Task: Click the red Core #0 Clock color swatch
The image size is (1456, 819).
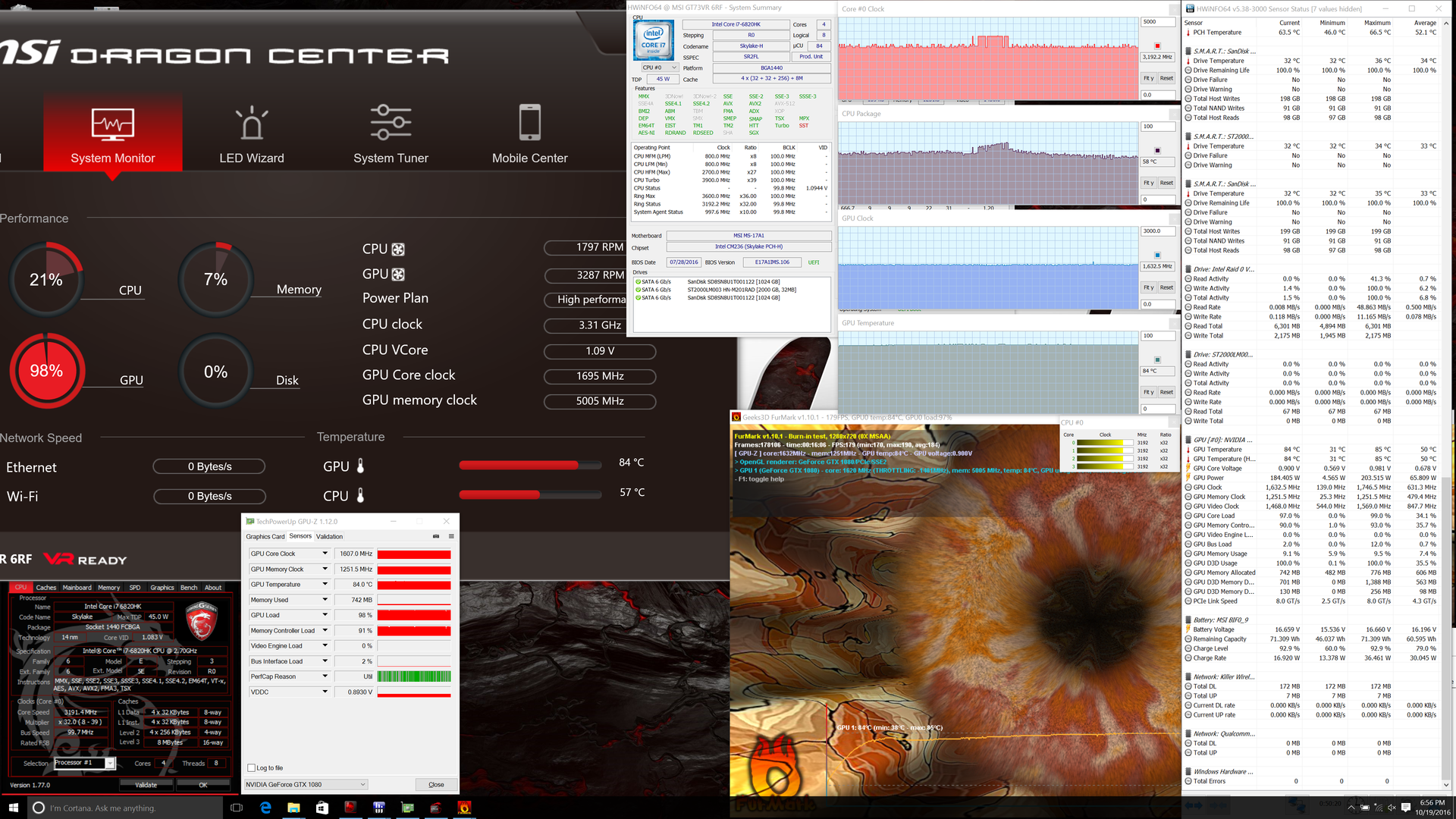Action: 1157,45
